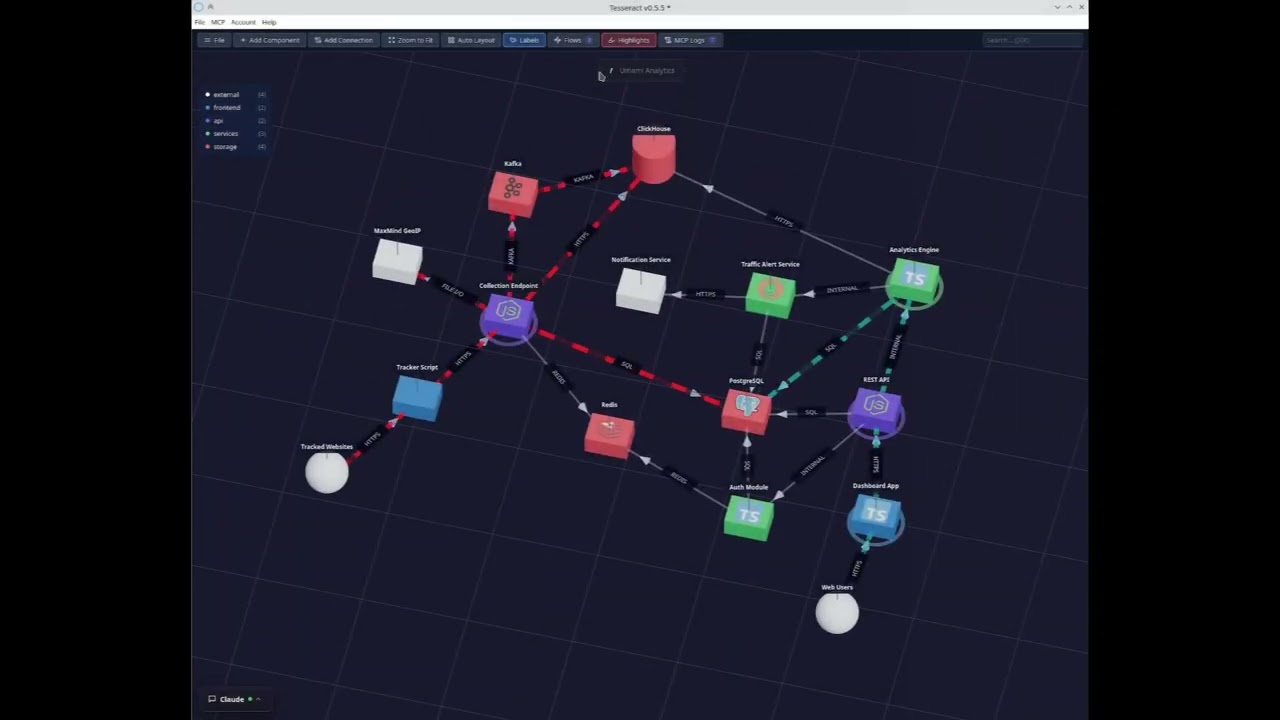Toggle Highlights mode
The width and height of the screenshot is (1280, 720).
629,40
